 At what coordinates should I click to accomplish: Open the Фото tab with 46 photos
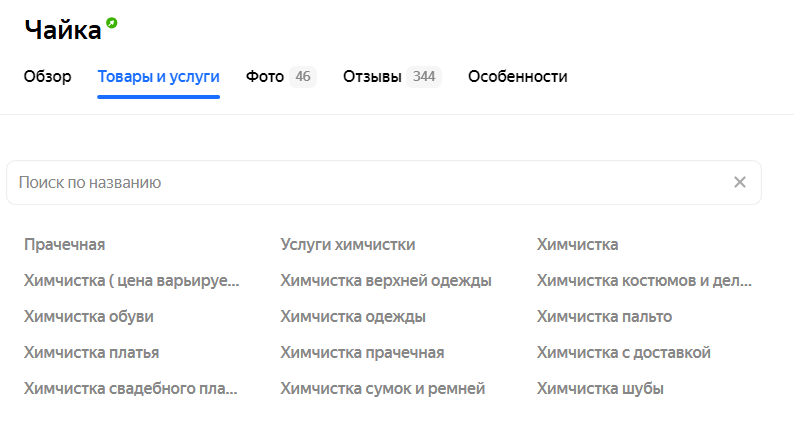[281, 76]
